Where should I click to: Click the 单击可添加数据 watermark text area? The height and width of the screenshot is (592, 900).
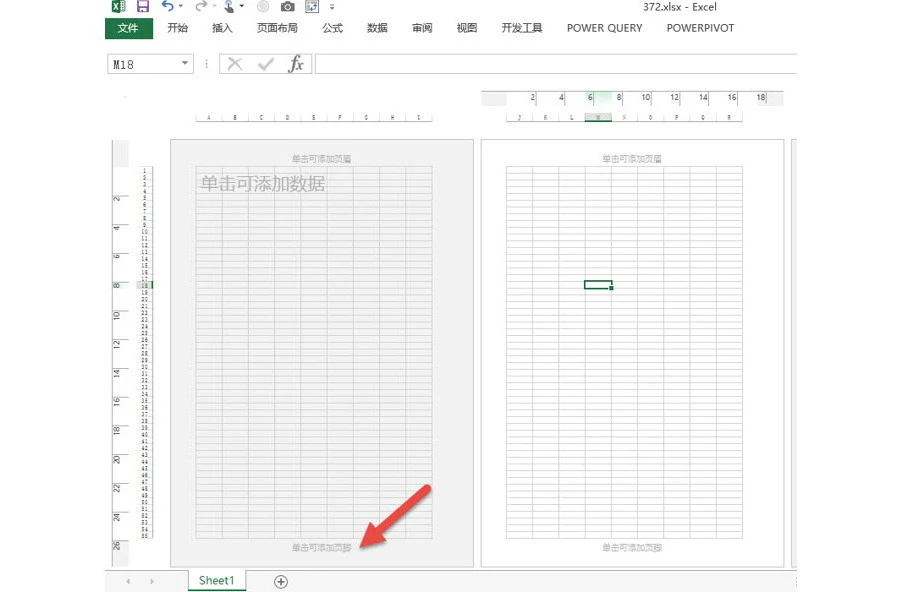coord(263,184)
